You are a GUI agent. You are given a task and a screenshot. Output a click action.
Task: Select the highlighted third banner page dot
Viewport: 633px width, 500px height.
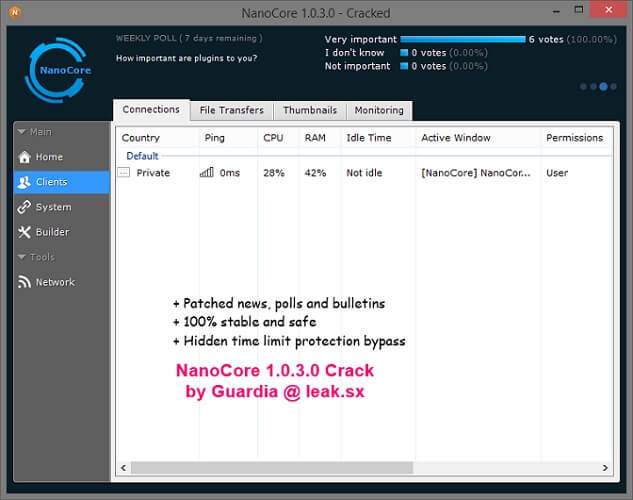[x=604, y=86]
